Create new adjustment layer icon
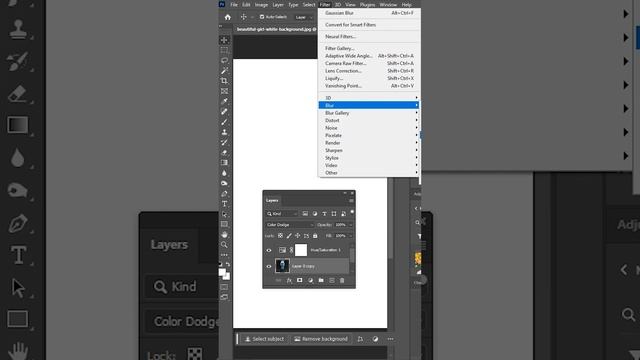Viewport: 640px width, 360px height. [x=310, y=280]
